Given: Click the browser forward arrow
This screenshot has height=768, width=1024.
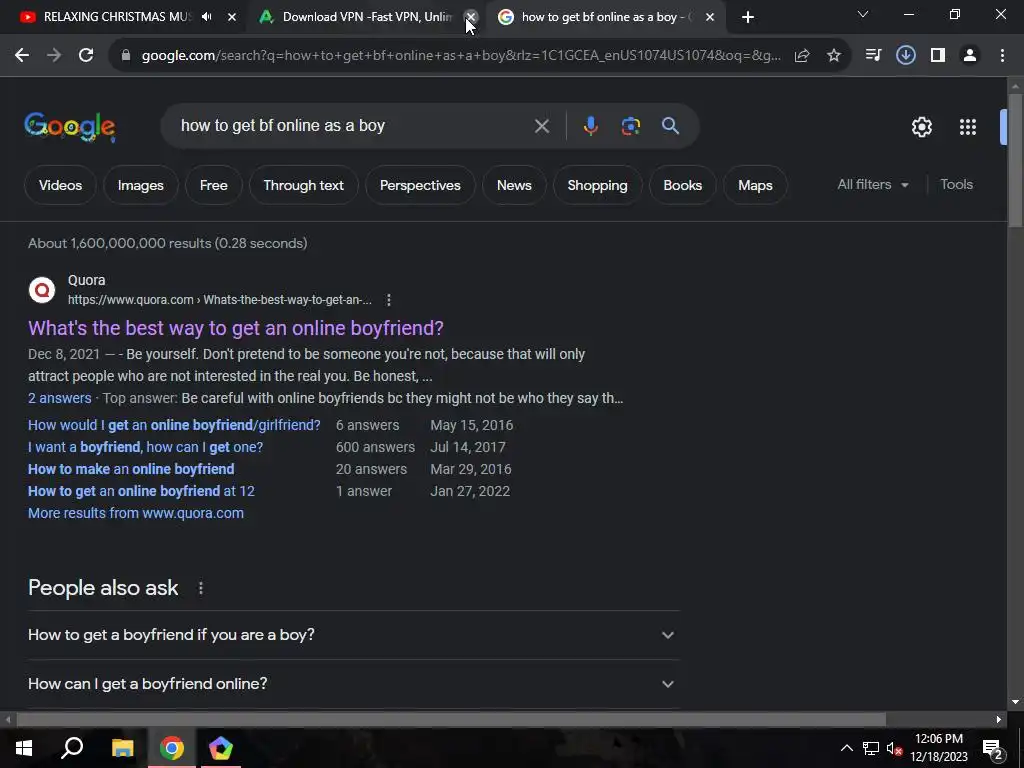Looking at the screenshot, I should (54, 56).
